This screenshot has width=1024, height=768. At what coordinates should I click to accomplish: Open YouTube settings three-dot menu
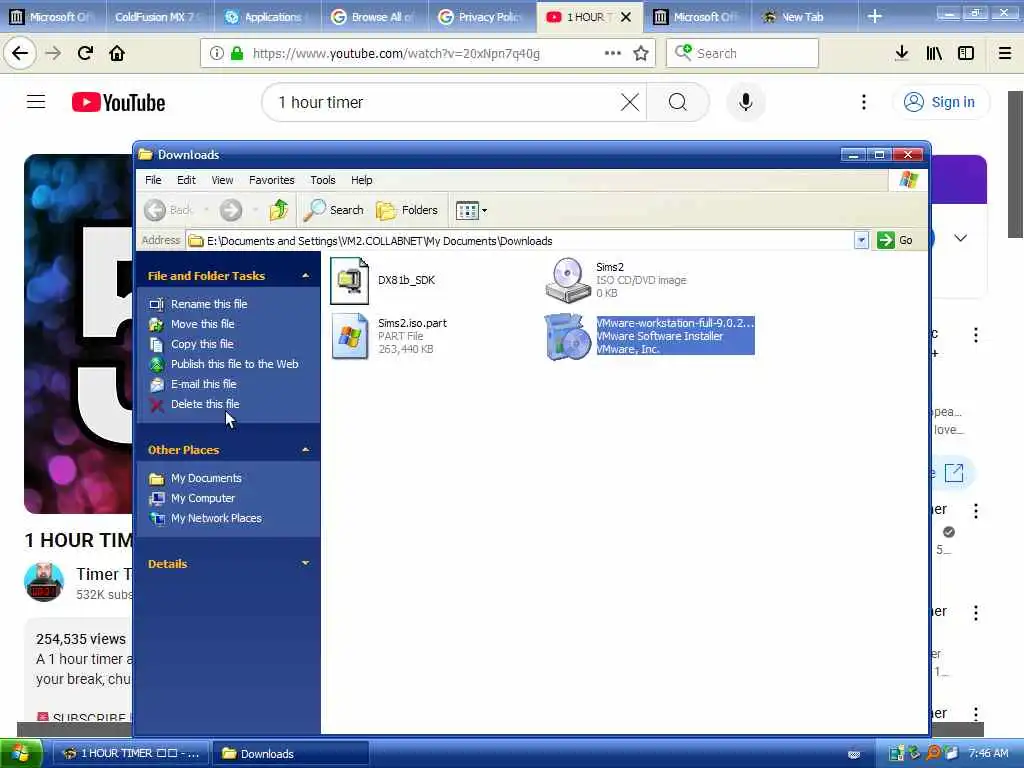tap(863, 102)
